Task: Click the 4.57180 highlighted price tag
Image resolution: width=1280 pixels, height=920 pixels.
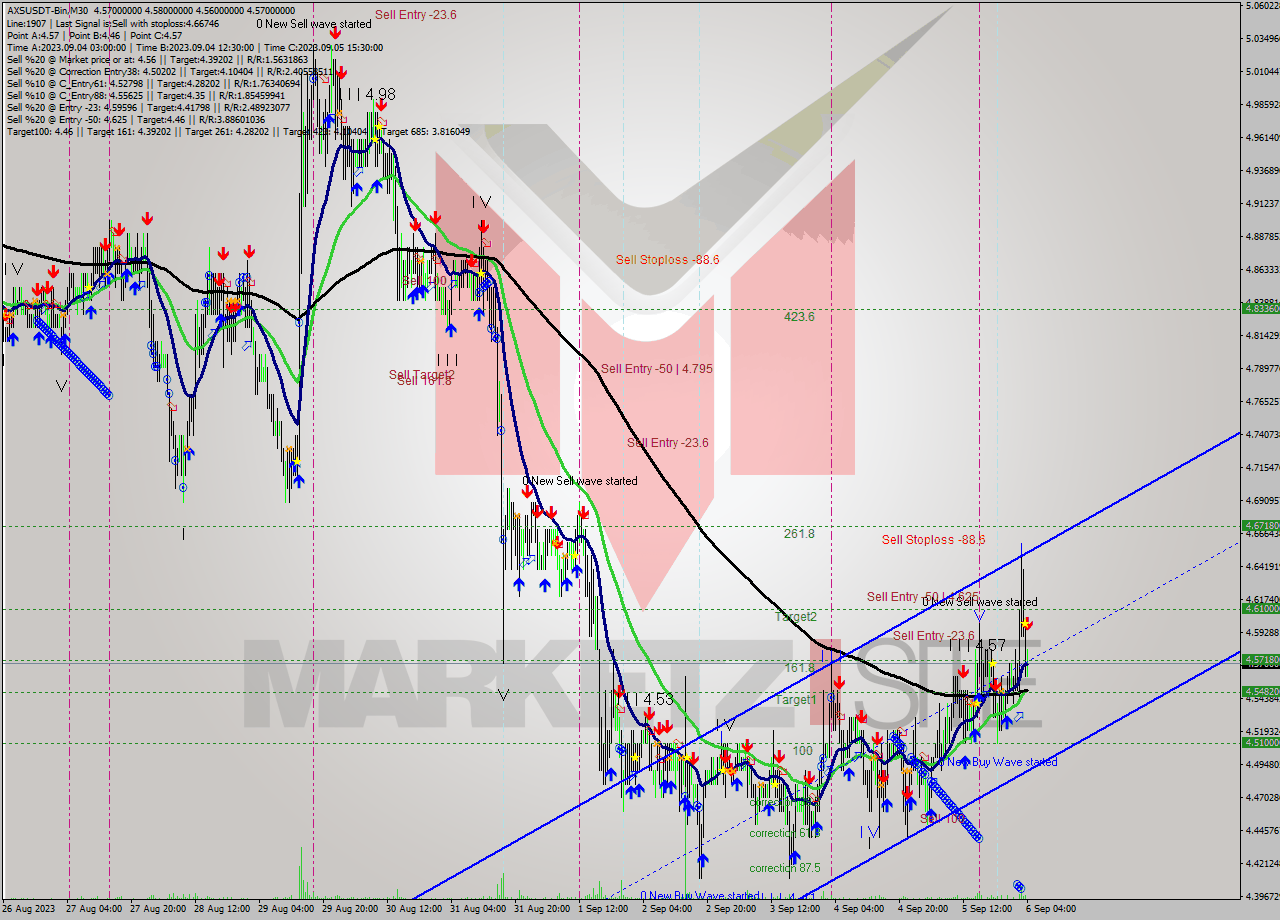Action: (1260, 660)
